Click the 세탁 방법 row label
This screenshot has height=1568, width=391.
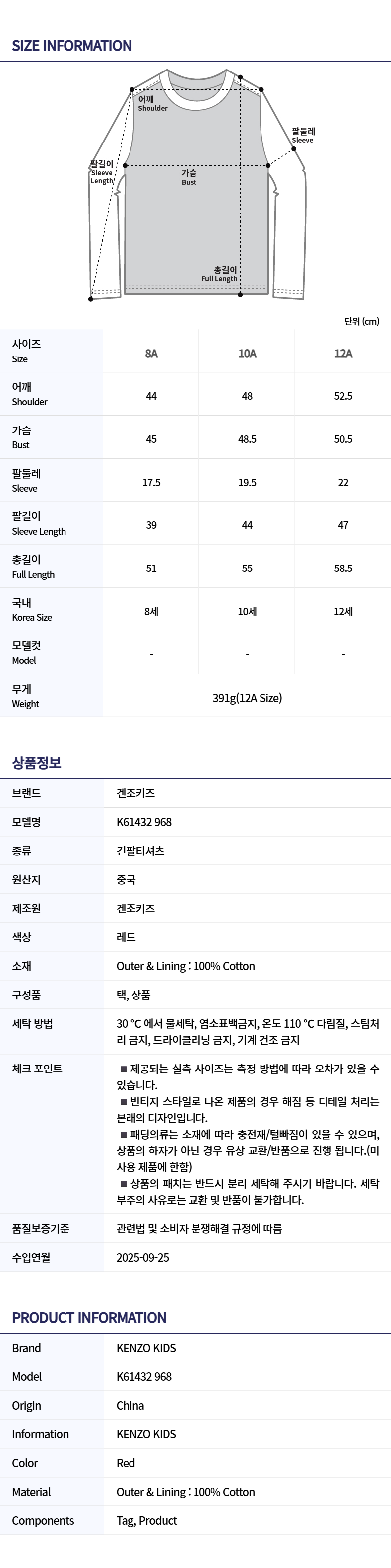click(32, 1024)
